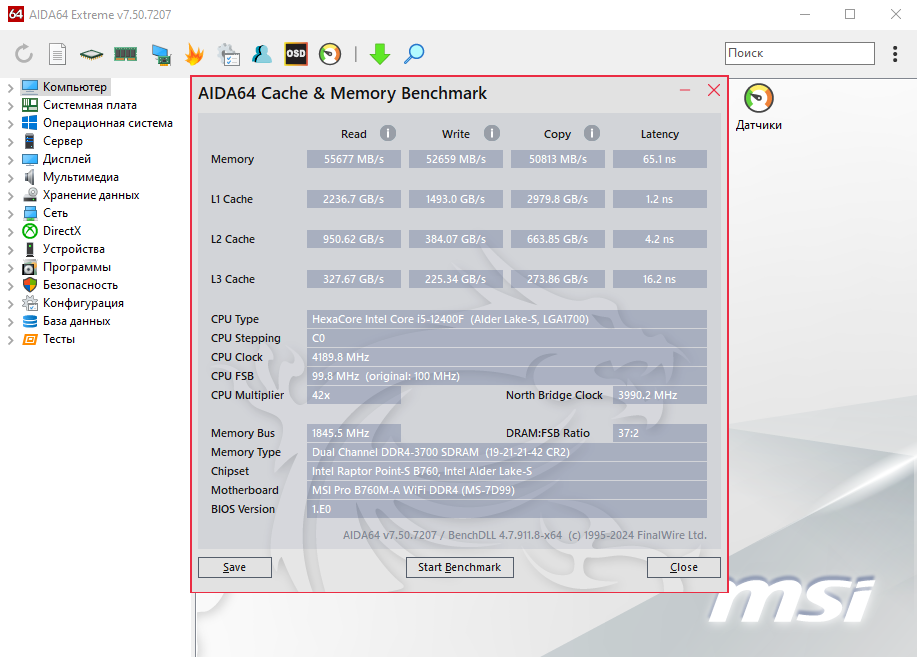Select Мультимедиа in the sidebar tree
Screen dimensions: 917x657
(81, 177)
